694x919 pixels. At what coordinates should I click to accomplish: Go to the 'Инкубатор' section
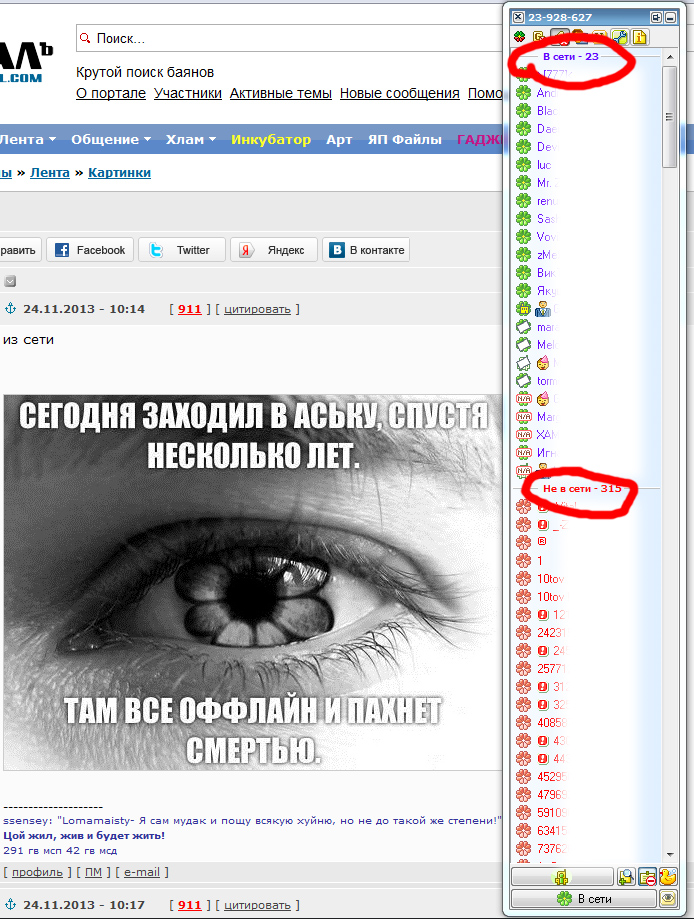tap(271, 139)
